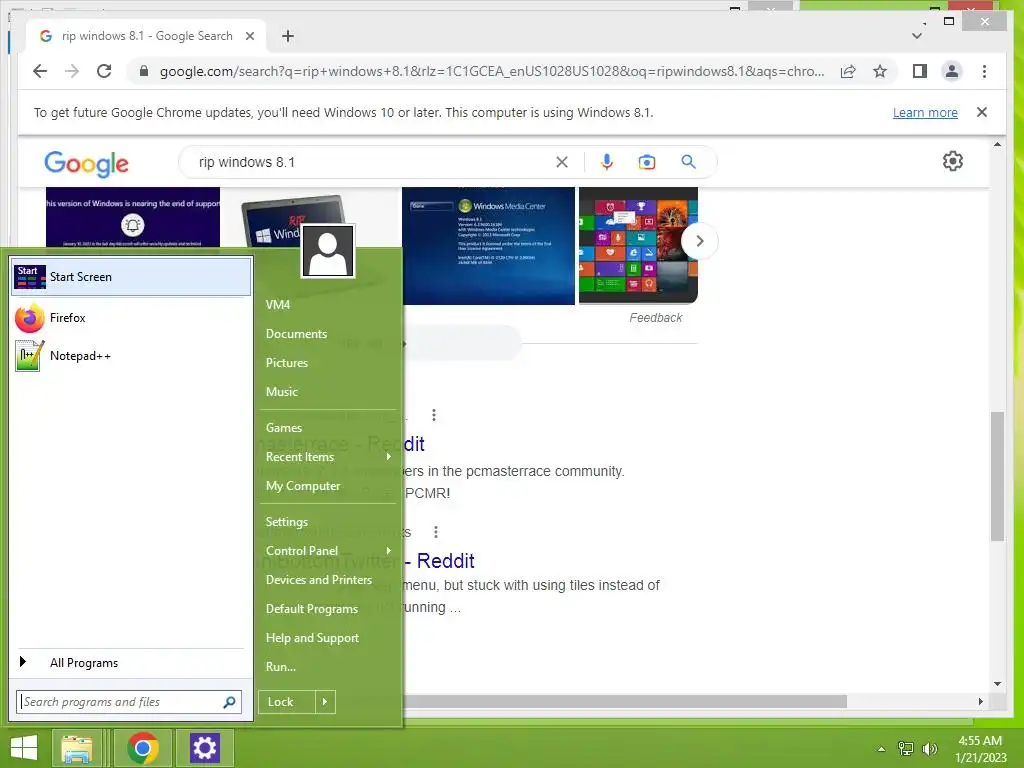
Task: Open the tab search dropdown arrow
Action: 917,36
